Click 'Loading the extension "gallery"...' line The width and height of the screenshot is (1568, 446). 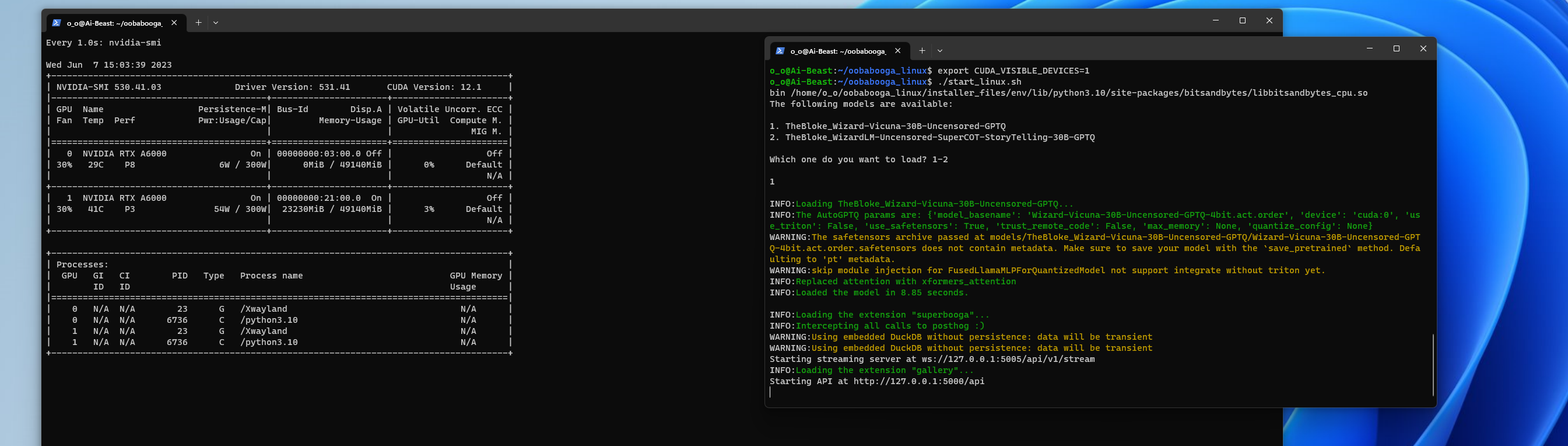(885, 371)
